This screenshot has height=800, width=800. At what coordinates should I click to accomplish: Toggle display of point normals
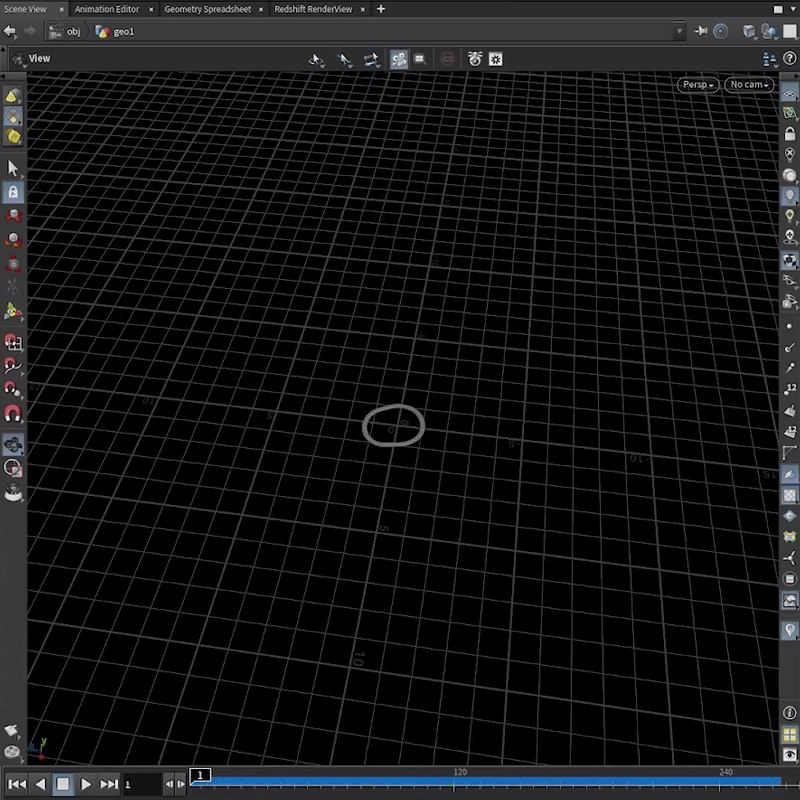tap(790, 347)
